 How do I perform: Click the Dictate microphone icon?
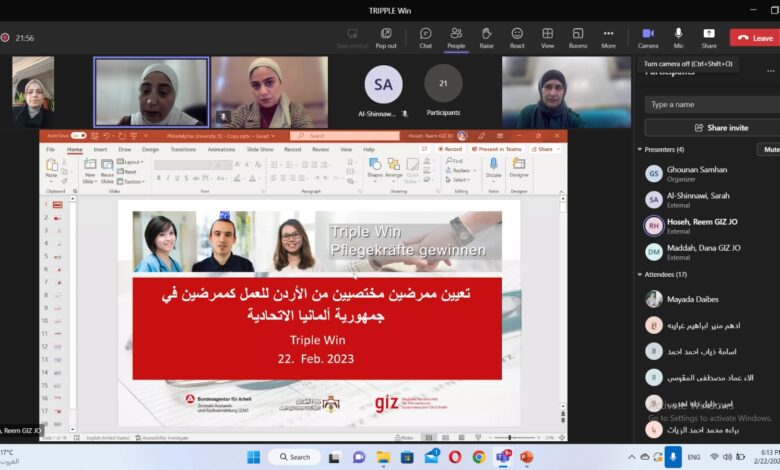(x=493, y=164)
